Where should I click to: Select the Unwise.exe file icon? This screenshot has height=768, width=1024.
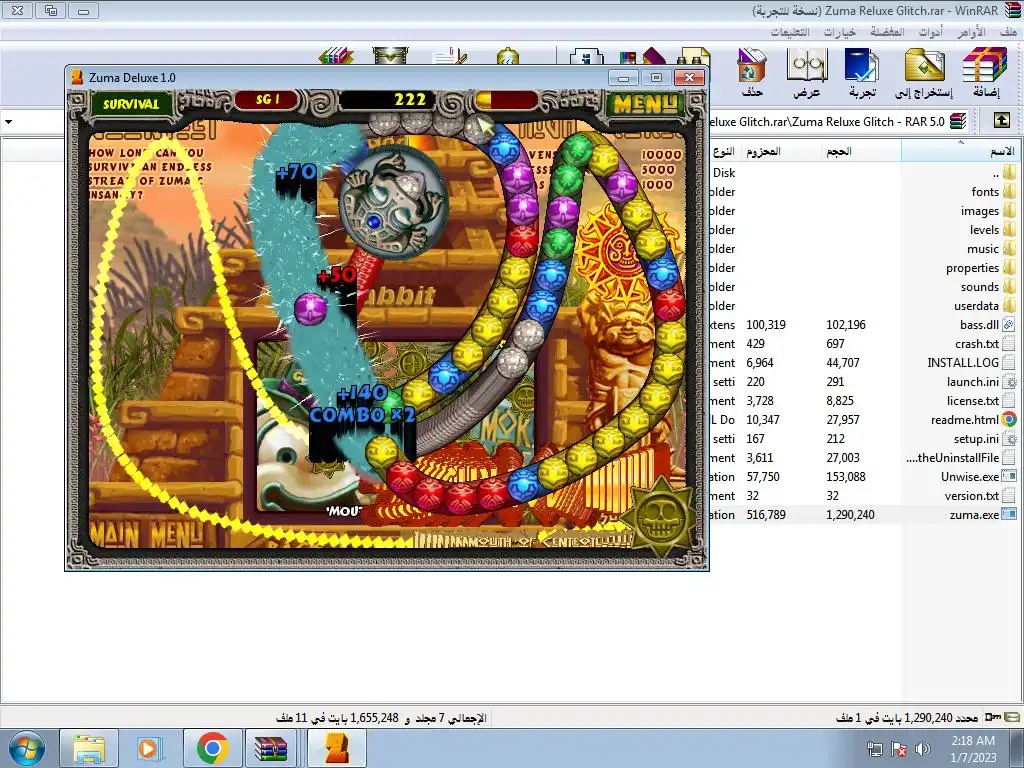coord(1010,477)
